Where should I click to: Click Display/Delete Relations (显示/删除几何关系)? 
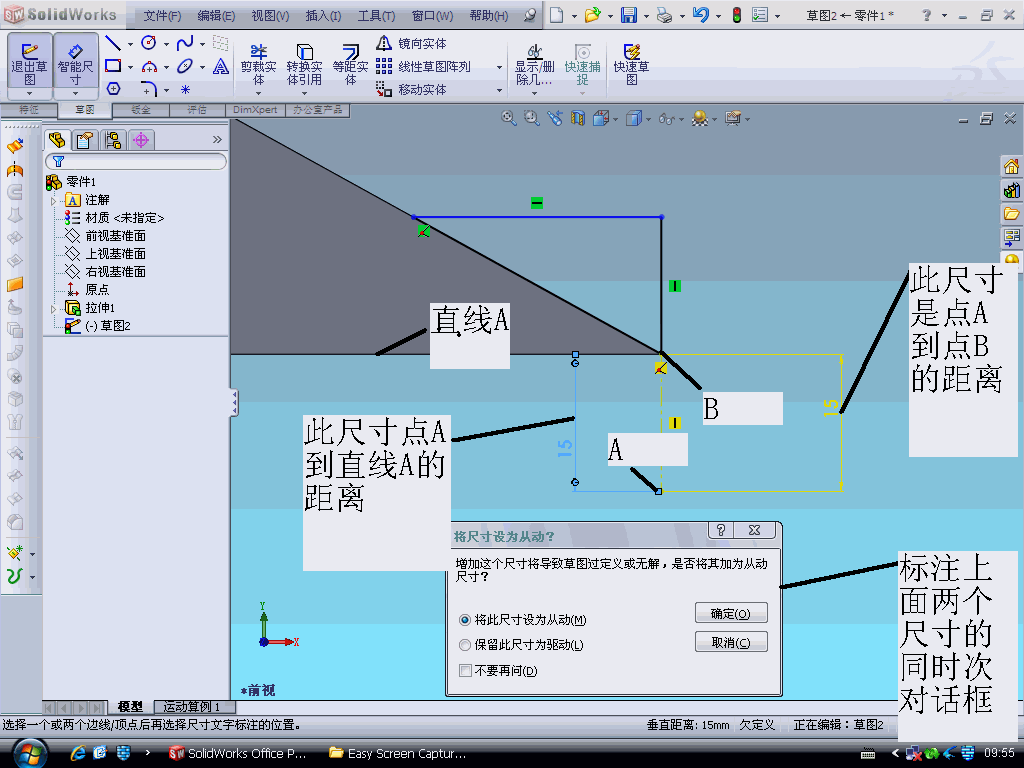pos(534,65)
